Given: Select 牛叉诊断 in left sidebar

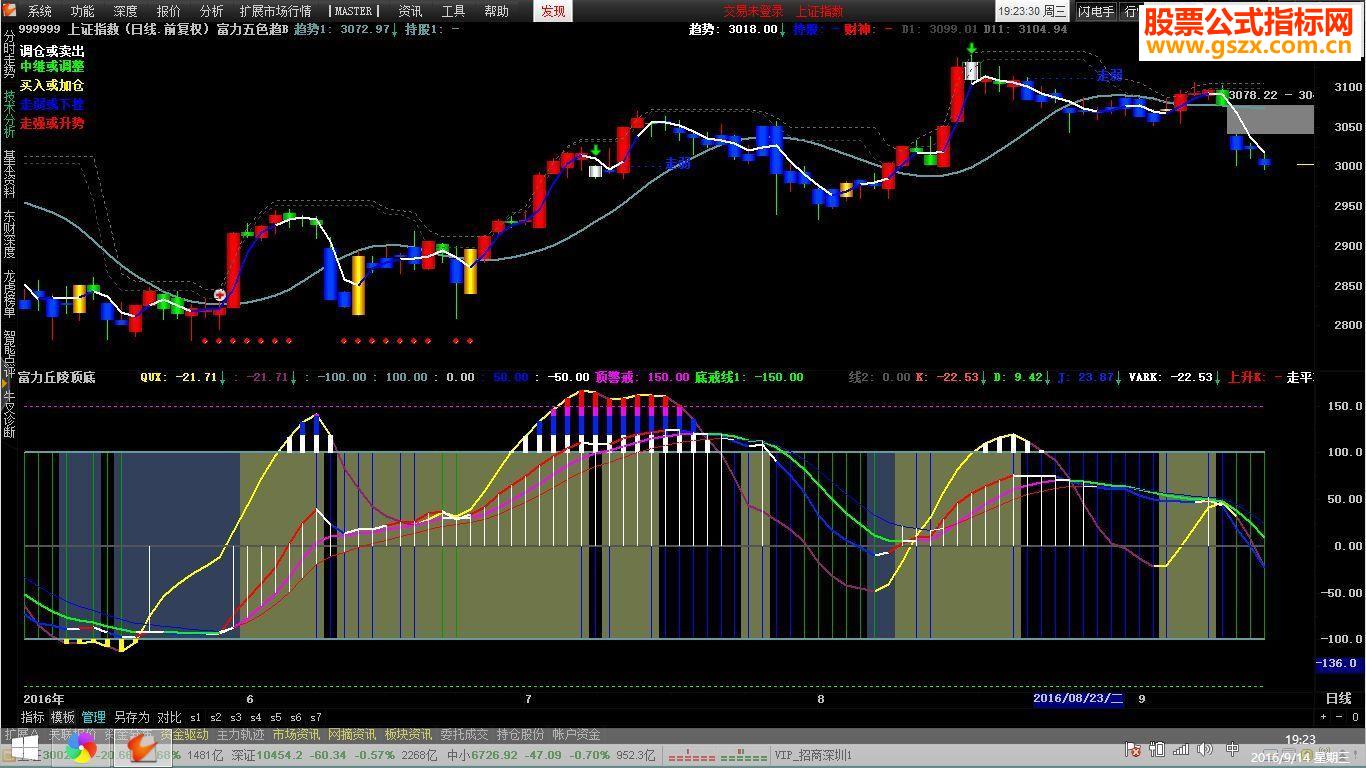Looking at the screenshot, I should point(9,413).
